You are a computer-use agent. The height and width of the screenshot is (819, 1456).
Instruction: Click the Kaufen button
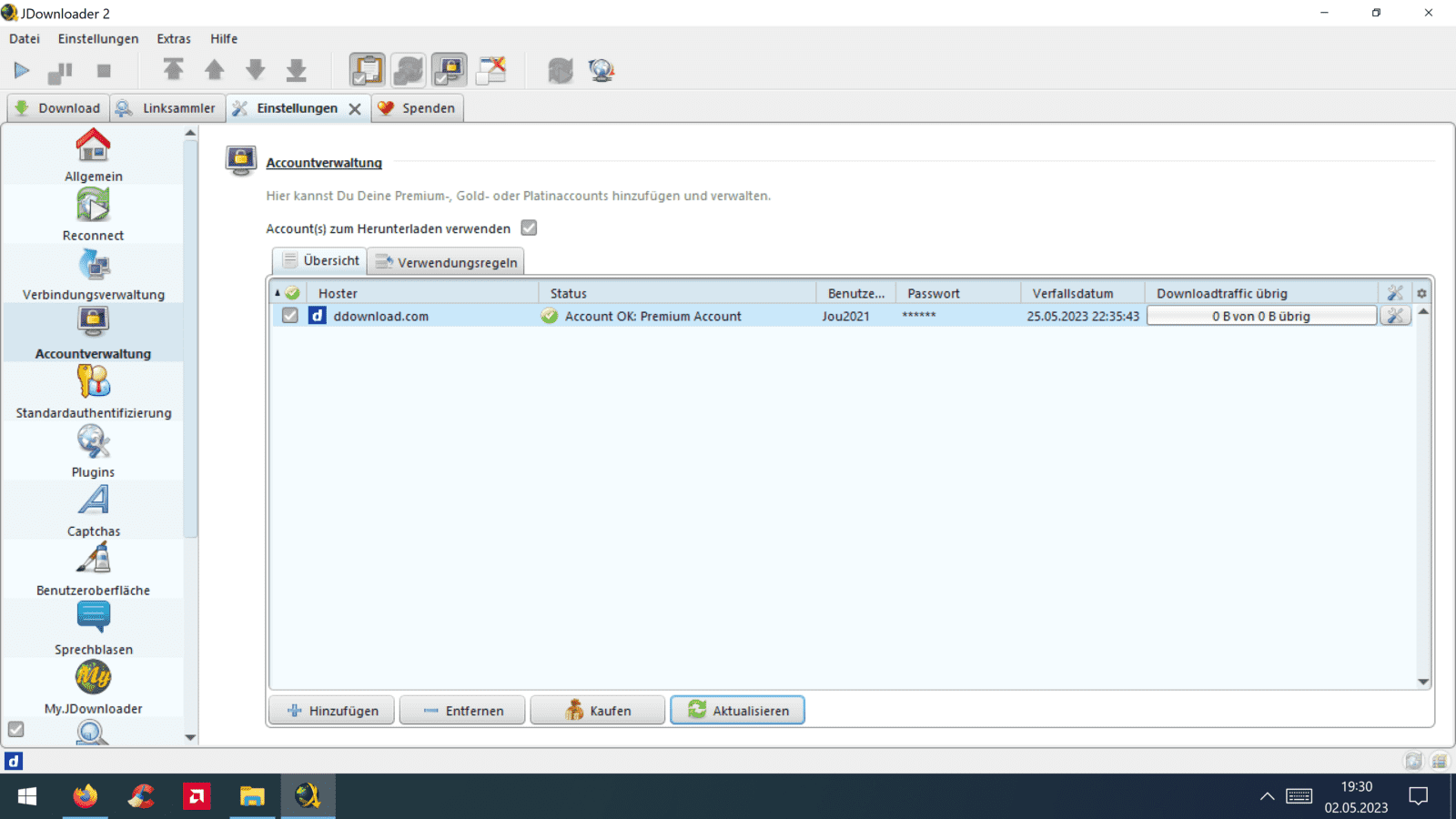[x=598, y=711]
